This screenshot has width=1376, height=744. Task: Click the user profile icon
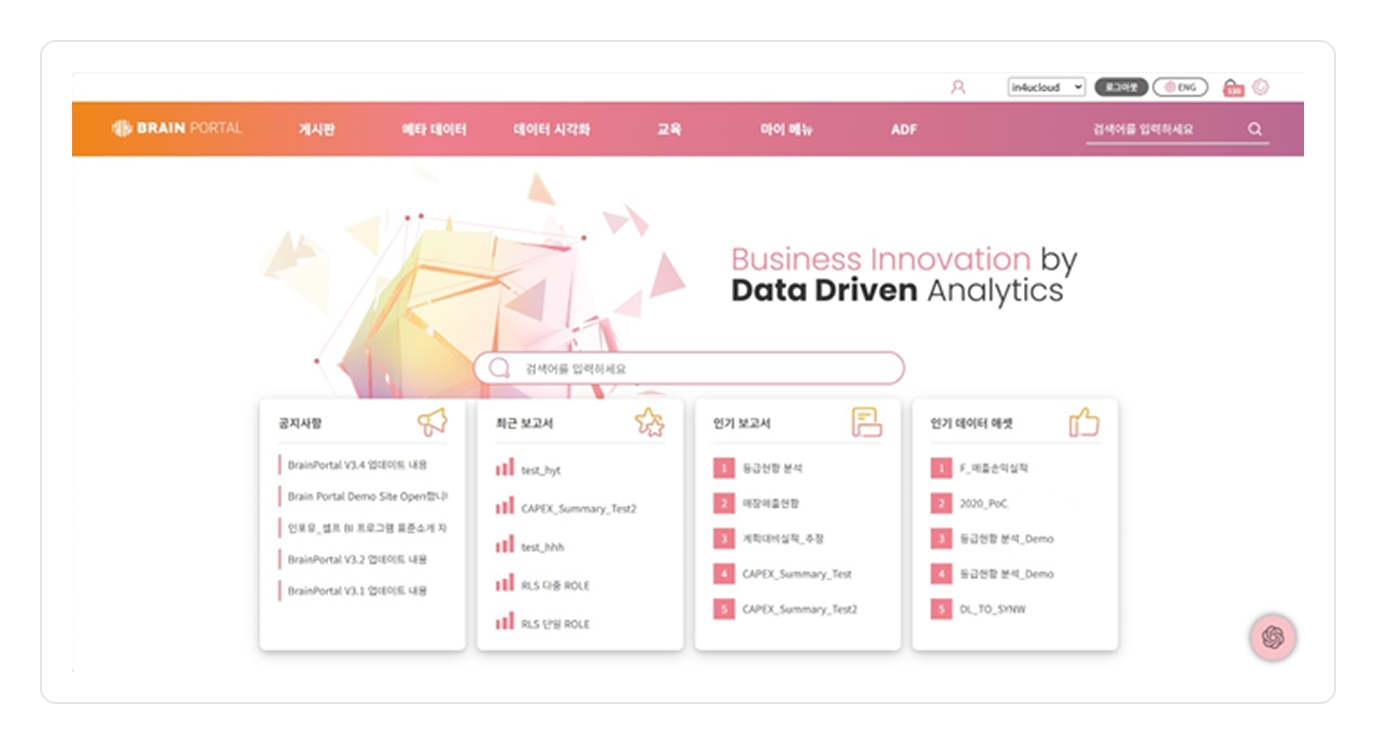tap(958, 88)
